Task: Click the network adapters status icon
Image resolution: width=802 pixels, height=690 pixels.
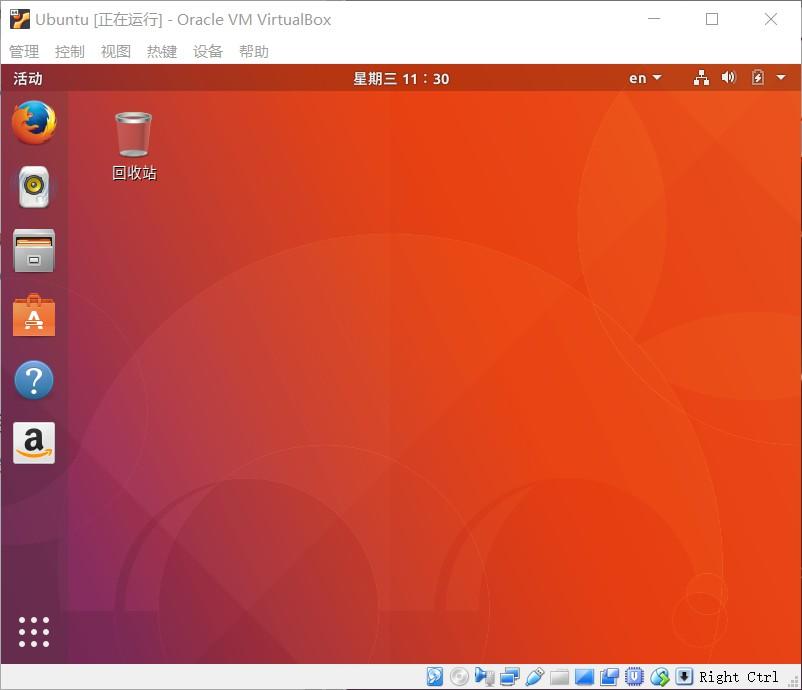Action: coord(509,677)
